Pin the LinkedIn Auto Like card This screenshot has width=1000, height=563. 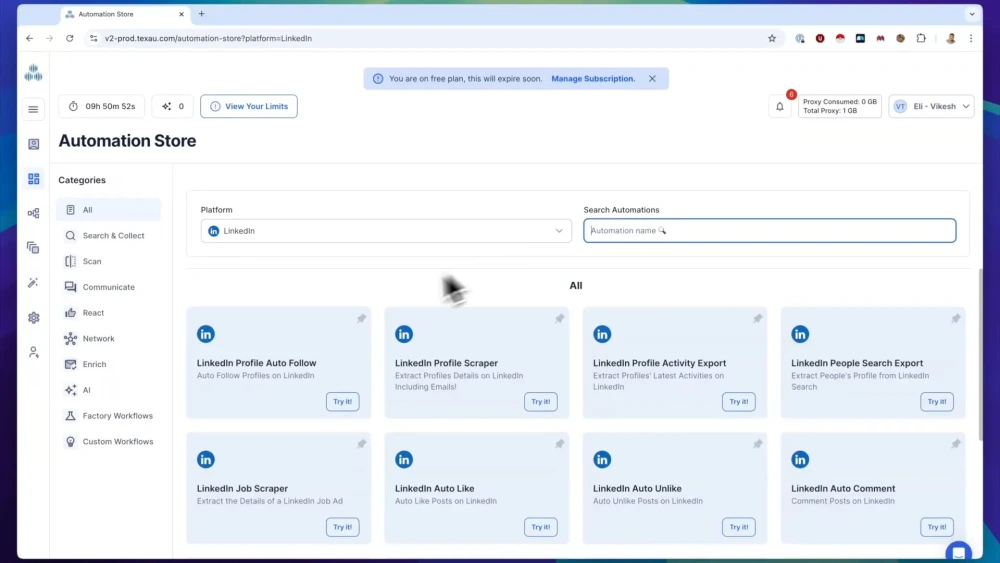pyautogui.click(x=559, y=444)
